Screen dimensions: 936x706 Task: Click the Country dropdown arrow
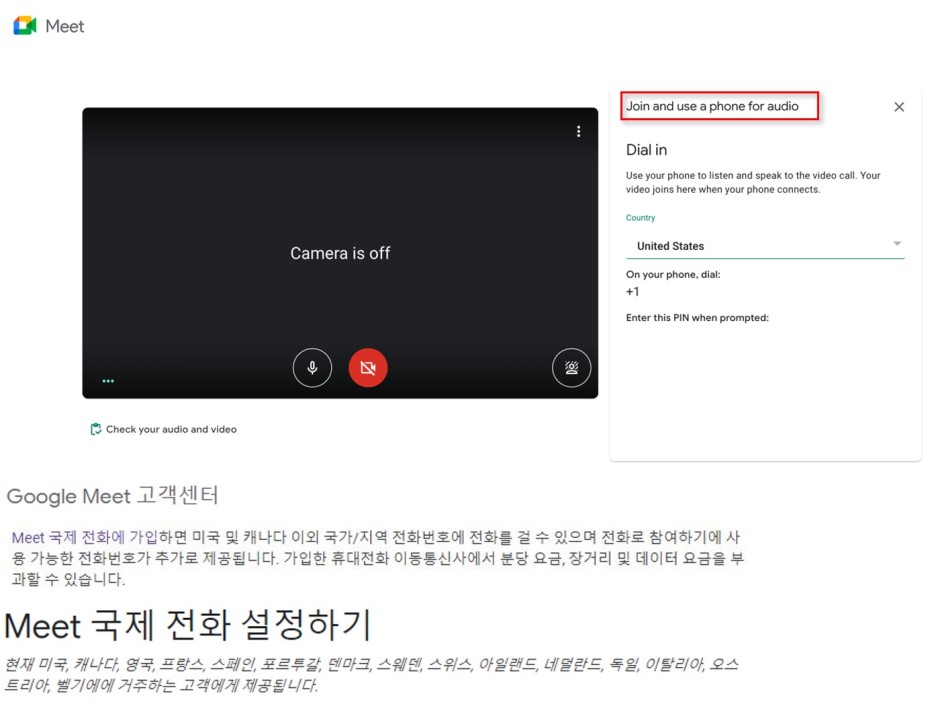[x=897, y=243]
